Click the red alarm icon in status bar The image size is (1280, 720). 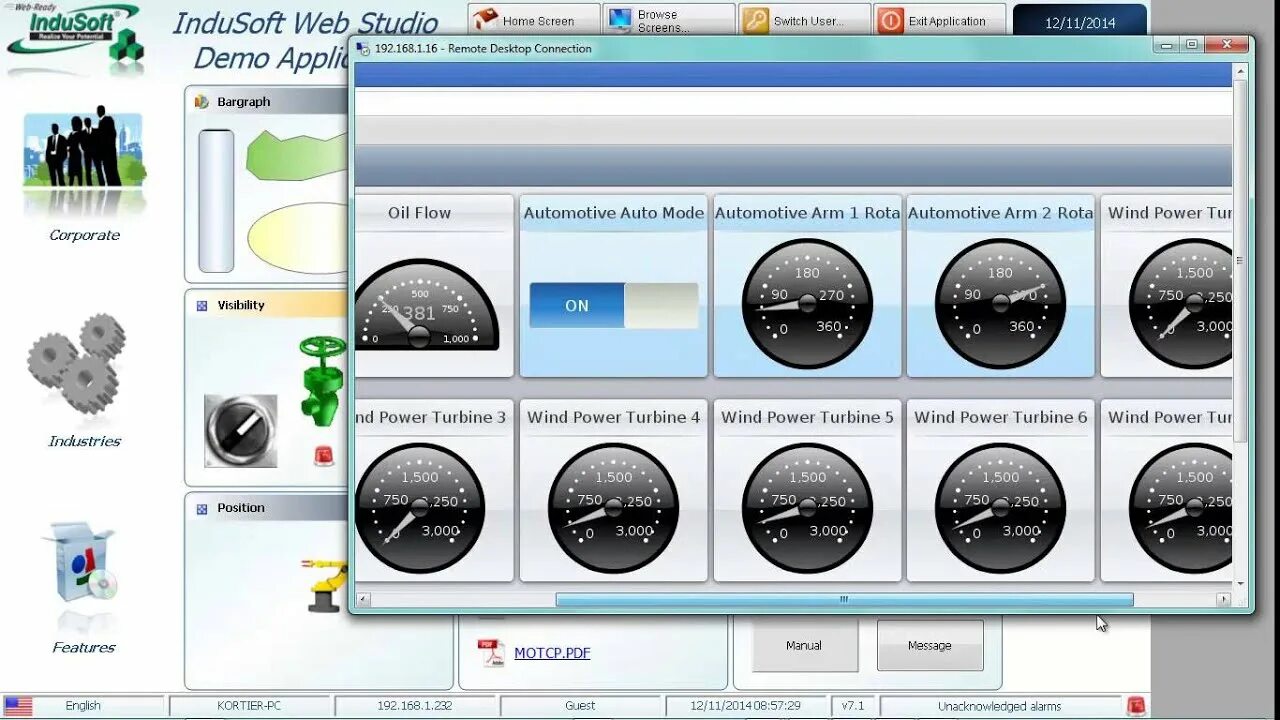[1136, 706]
